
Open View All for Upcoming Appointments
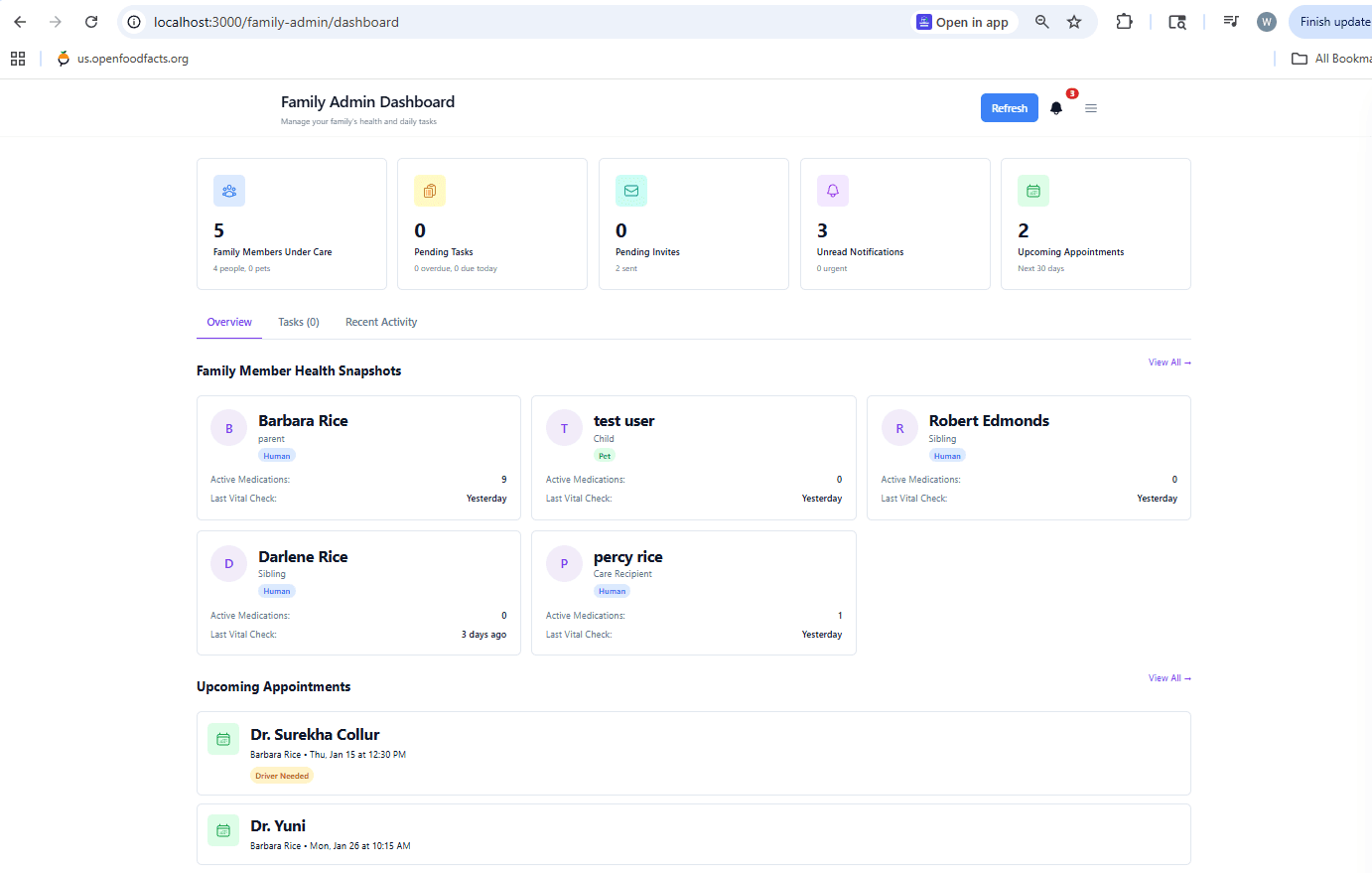pyautogui.click(x=1168, y=677)
